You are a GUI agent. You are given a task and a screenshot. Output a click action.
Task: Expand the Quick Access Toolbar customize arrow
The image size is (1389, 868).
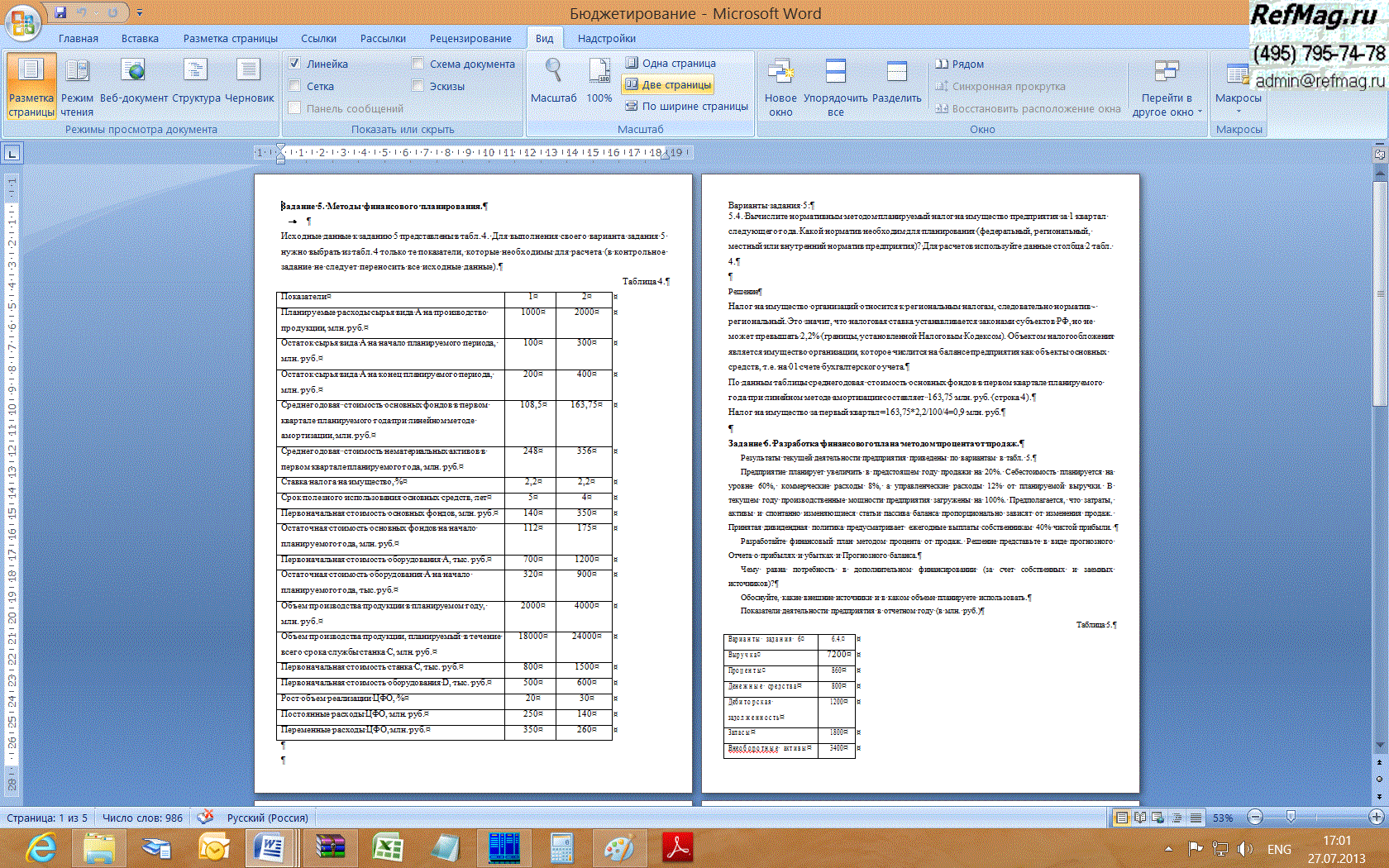[140, 12]
